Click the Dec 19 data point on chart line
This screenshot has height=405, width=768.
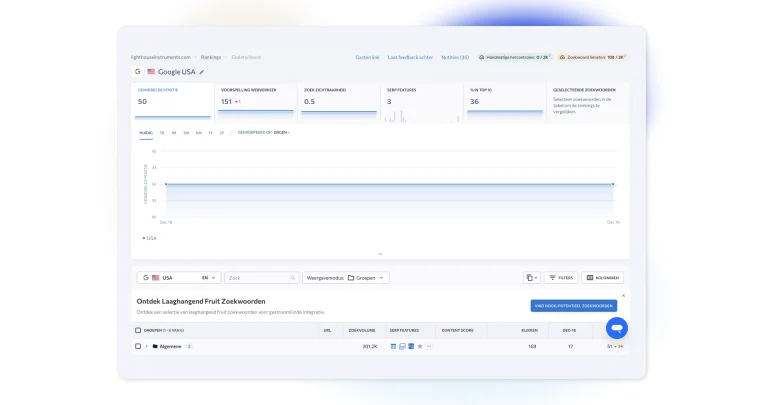pos(613,184)
